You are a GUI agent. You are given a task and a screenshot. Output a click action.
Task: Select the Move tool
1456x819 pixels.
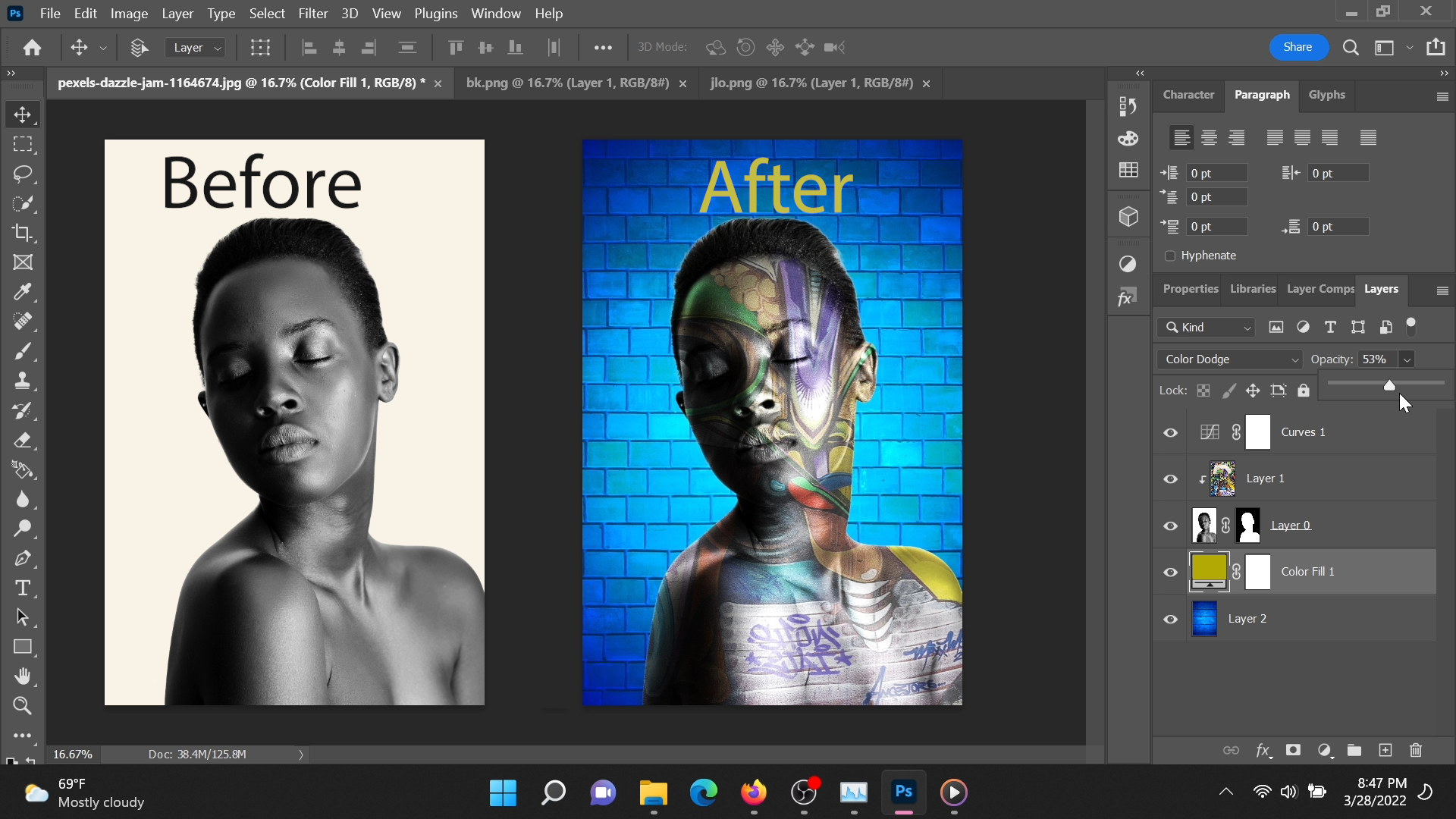pos(23,115)
